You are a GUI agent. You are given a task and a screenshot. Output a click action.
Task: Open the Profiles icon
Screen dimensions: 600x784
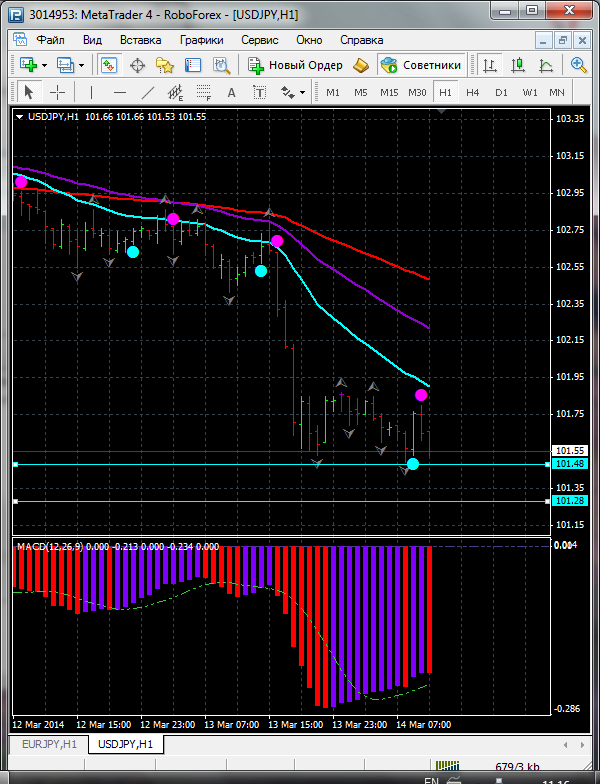point(66,65)
